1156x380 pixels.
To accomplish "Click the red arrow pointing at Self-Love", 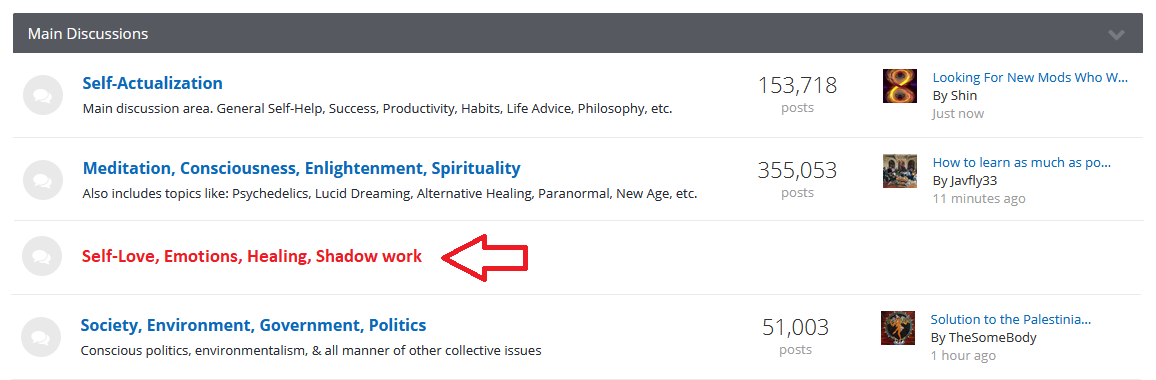I will coord(485,257).
